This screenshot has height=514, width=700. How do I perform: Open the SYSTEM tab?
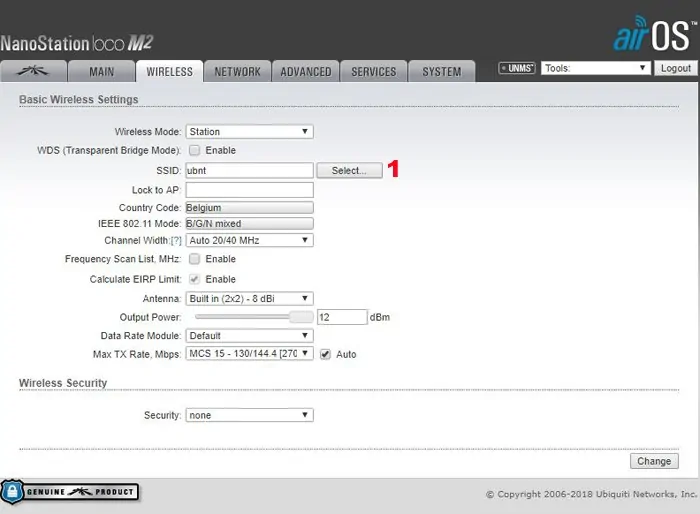pos(441,71)
